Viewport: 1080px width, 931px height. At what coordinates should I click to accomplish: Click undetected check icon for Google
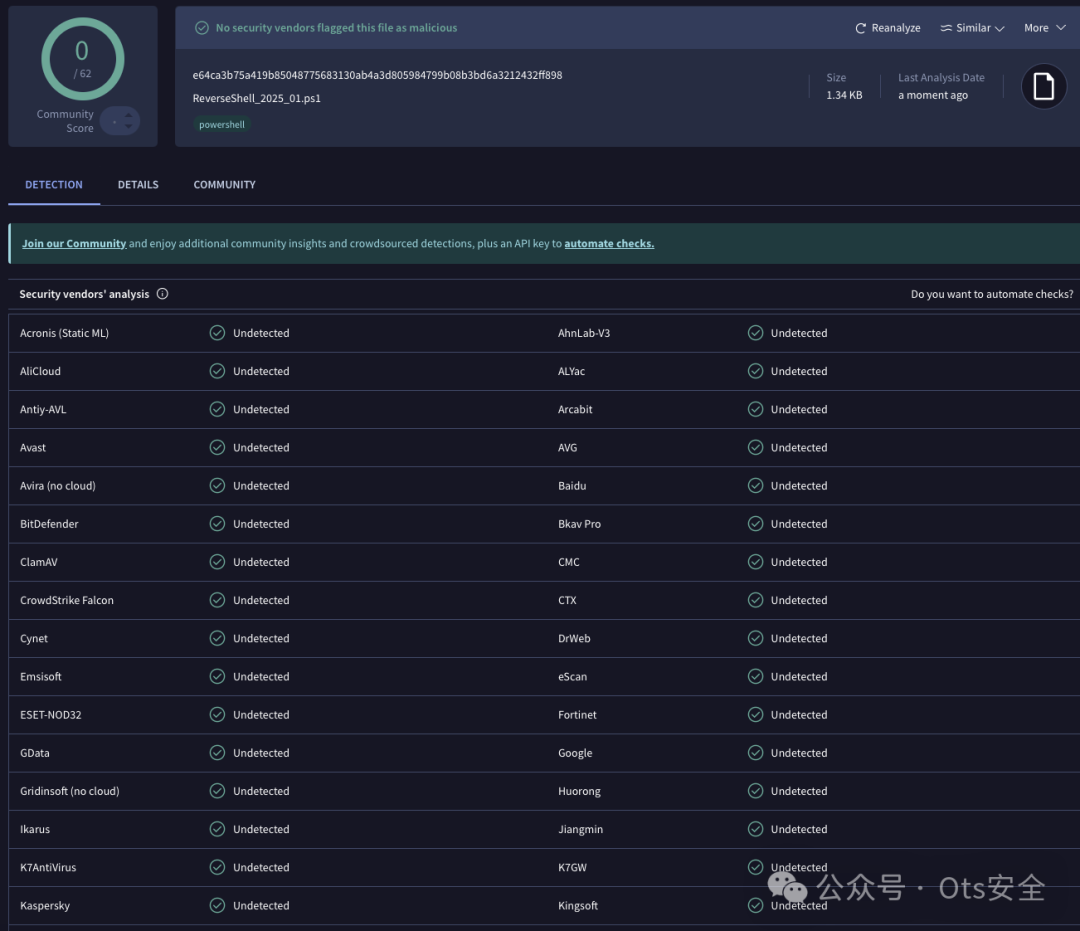756,753
